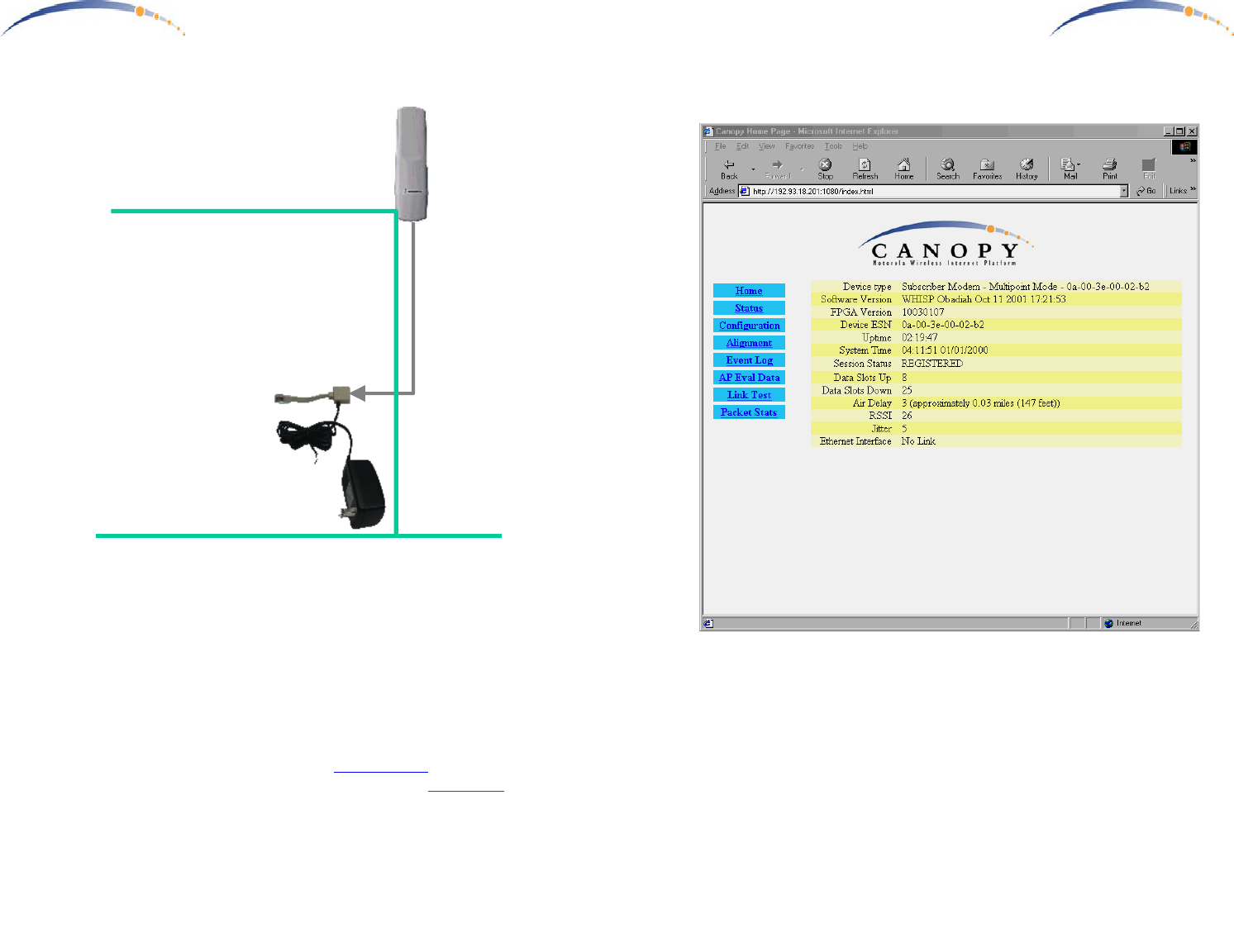Open the Configuration page link
Screen dimensions: 1234x952
749,326
